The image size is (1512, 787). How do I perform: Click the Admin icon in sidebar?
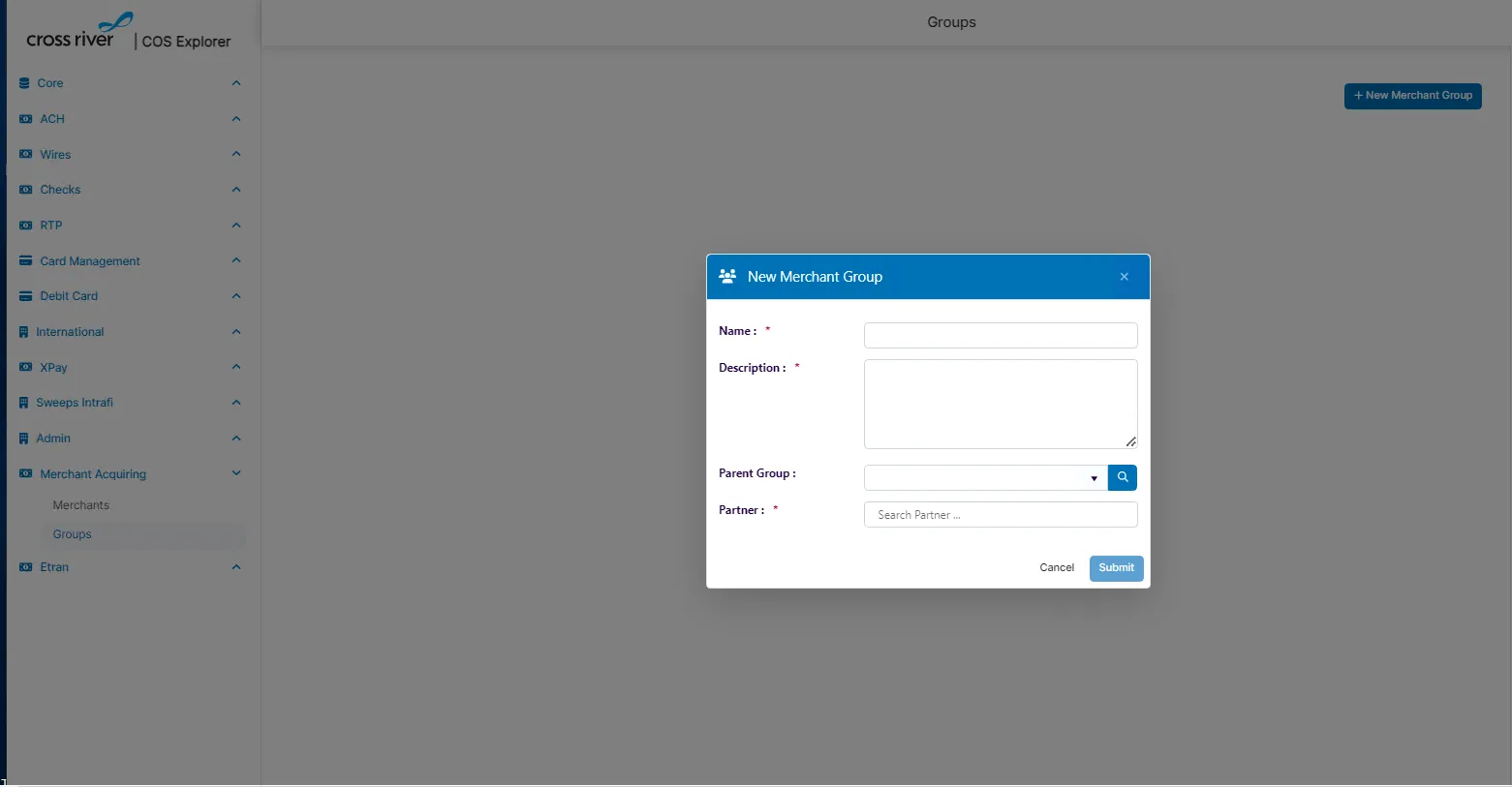click(24, 439)
